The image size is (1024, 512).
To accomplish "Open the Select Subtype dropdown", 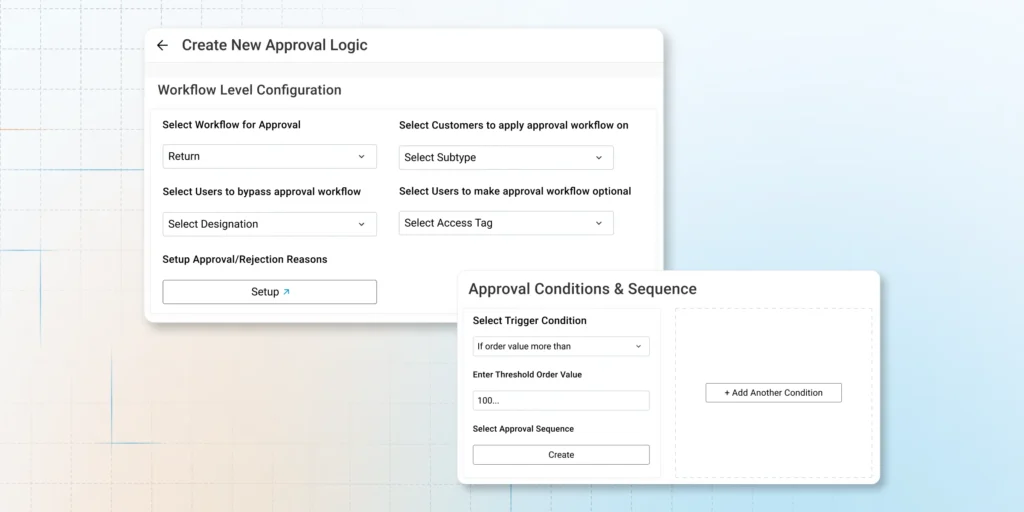I will [506, 157].
